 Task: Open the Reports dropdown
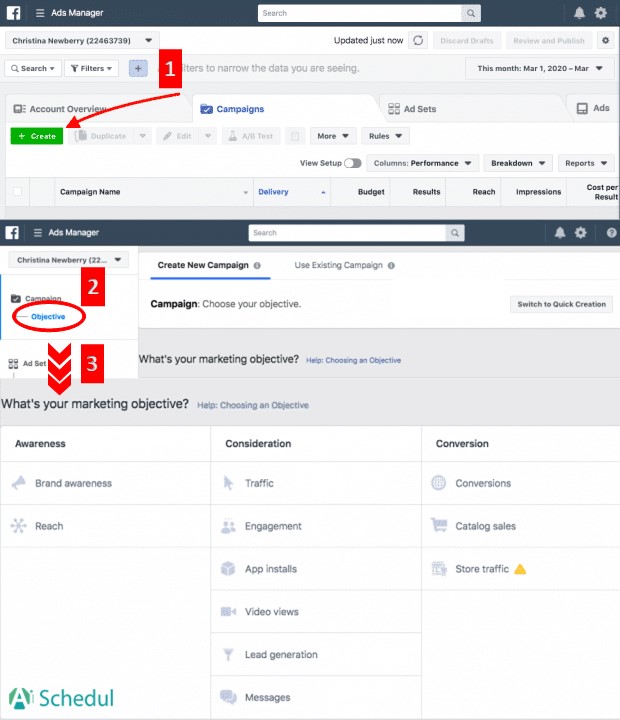[x=586, y=163]
